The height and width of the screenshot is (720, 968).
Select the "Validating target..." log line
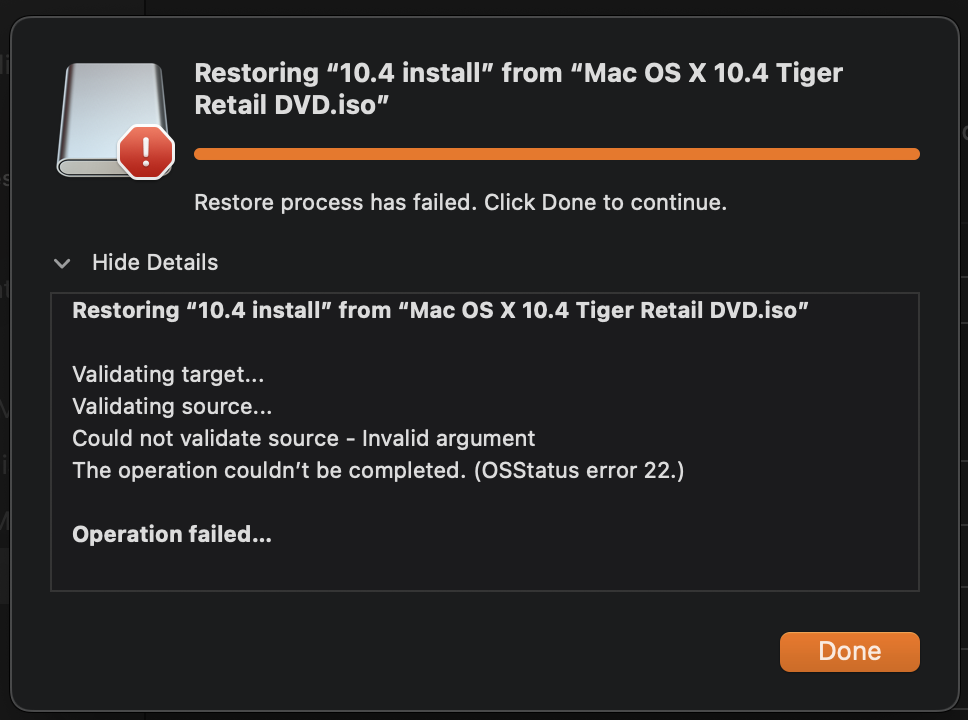tap(168, 374)
